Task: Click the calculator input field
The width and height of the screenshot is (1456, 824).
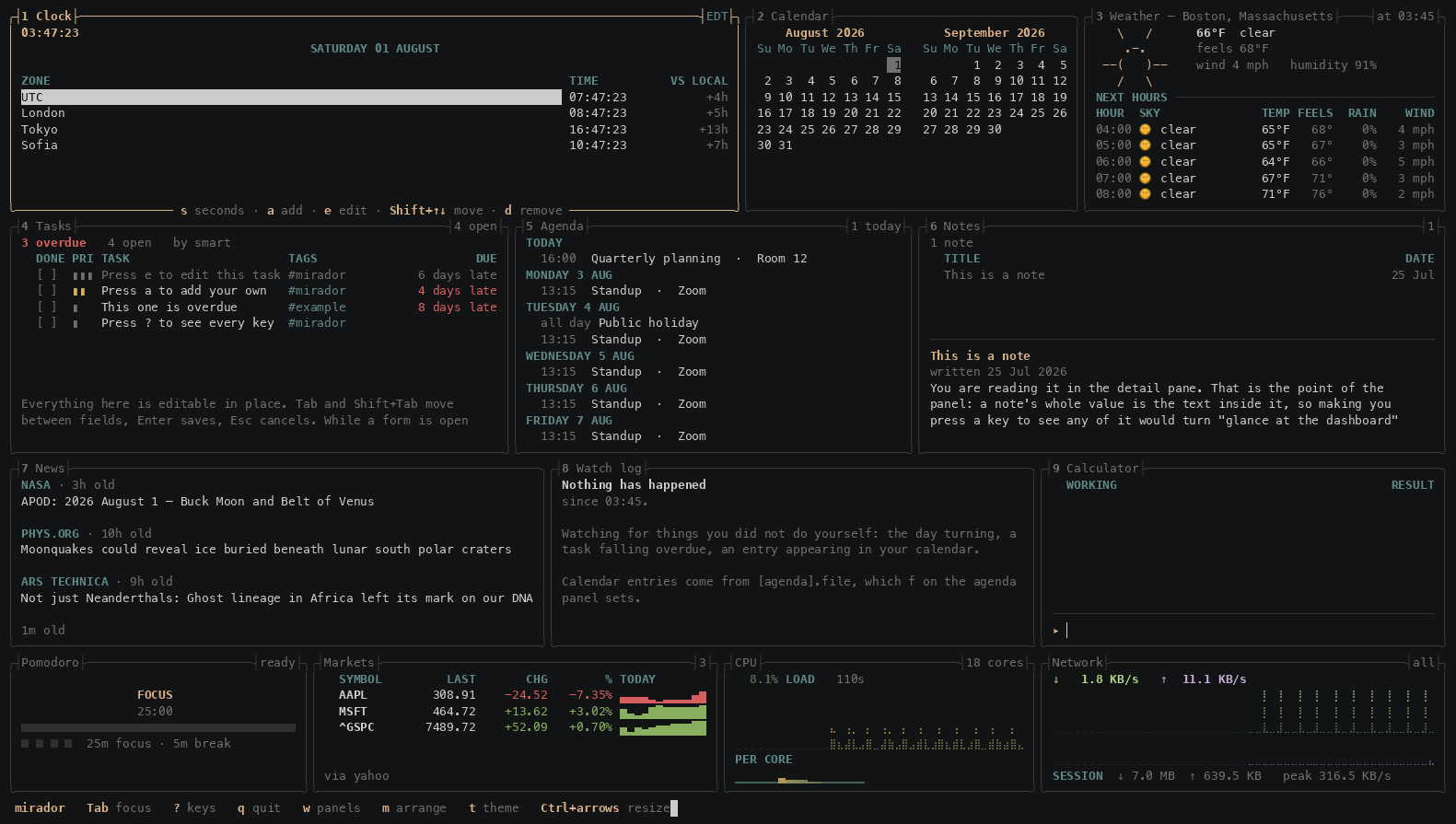Action: (1243, 631)
